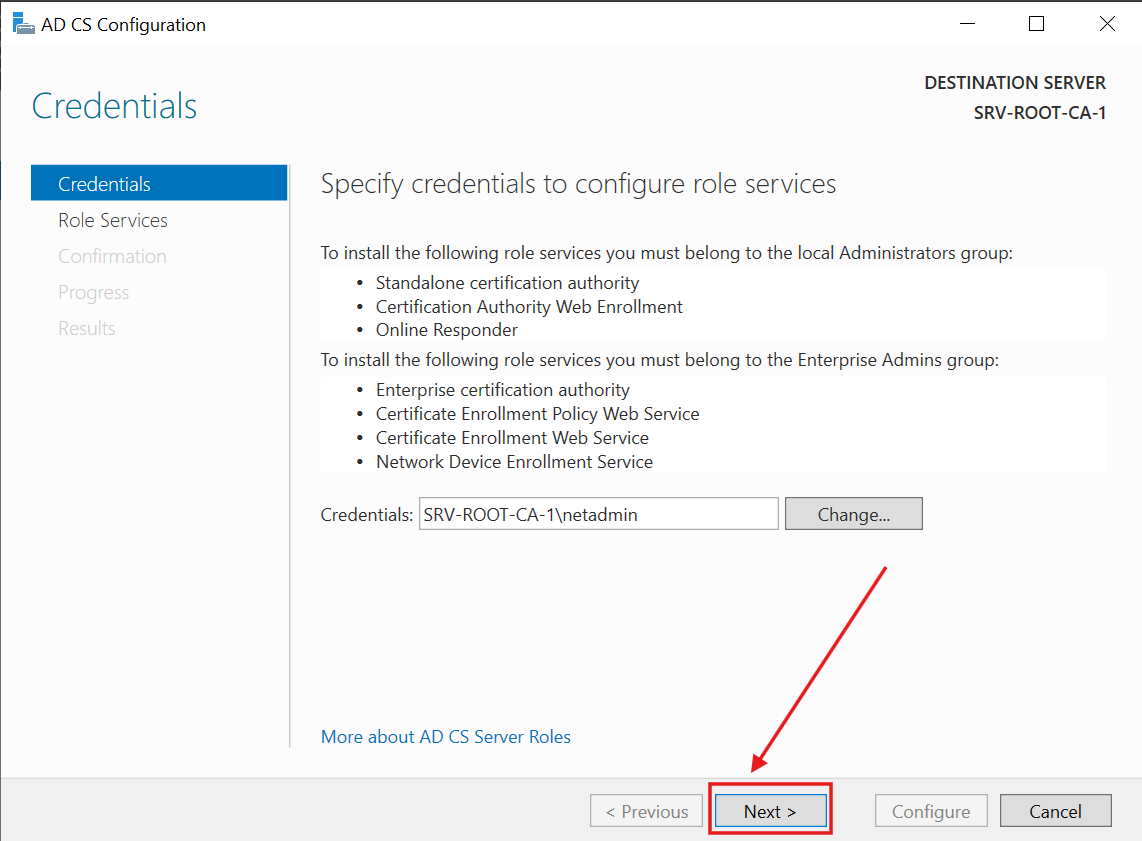The width and height of the screenshot is (1142, 841).
Task: Click the DESTINATION SERVER label
Action: coord(1014,82)
